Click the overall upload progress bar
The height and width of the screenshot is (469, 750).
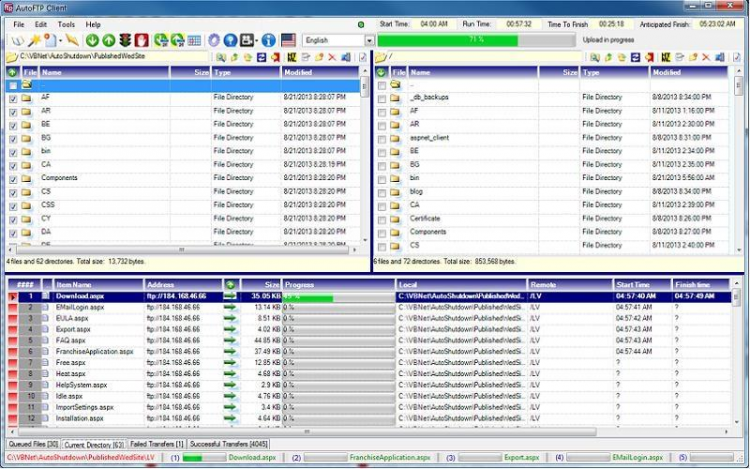tap(476, 40)
